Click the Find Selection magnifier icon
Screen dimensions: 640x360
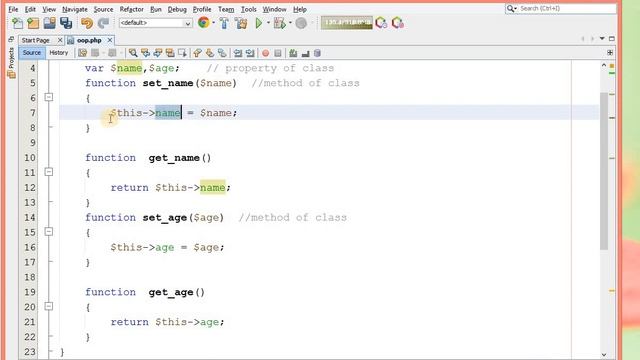(x=133, y=53)
